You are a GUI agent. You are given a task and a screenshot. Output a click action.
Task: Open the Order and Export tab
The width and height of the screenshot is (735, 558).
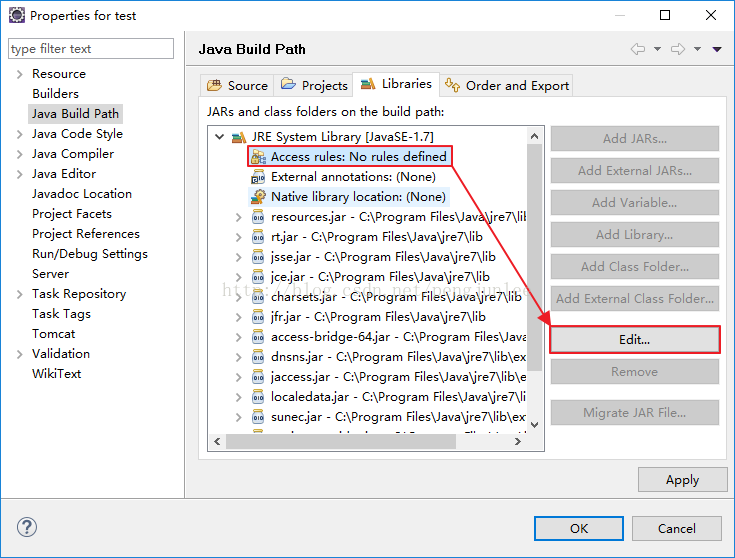506,85
